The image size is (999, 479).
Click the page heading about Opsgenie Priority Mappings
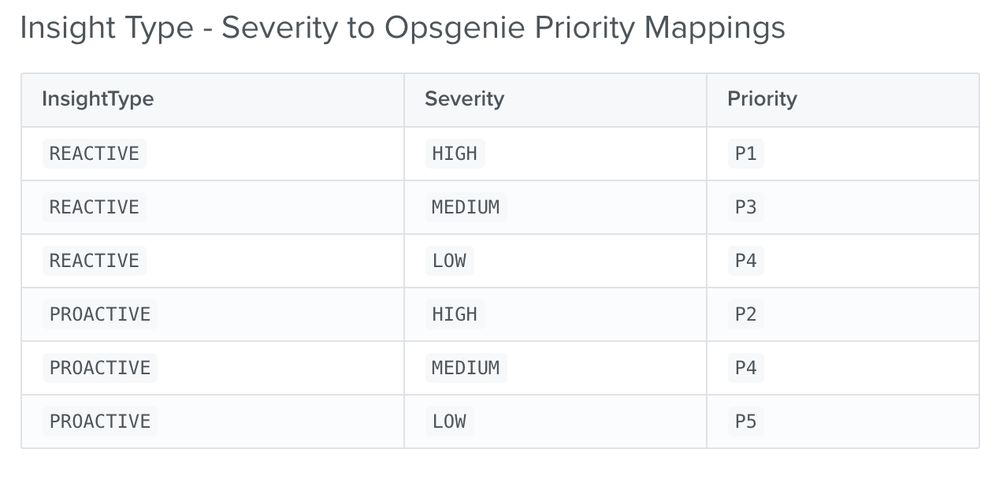tap(402, 29)
